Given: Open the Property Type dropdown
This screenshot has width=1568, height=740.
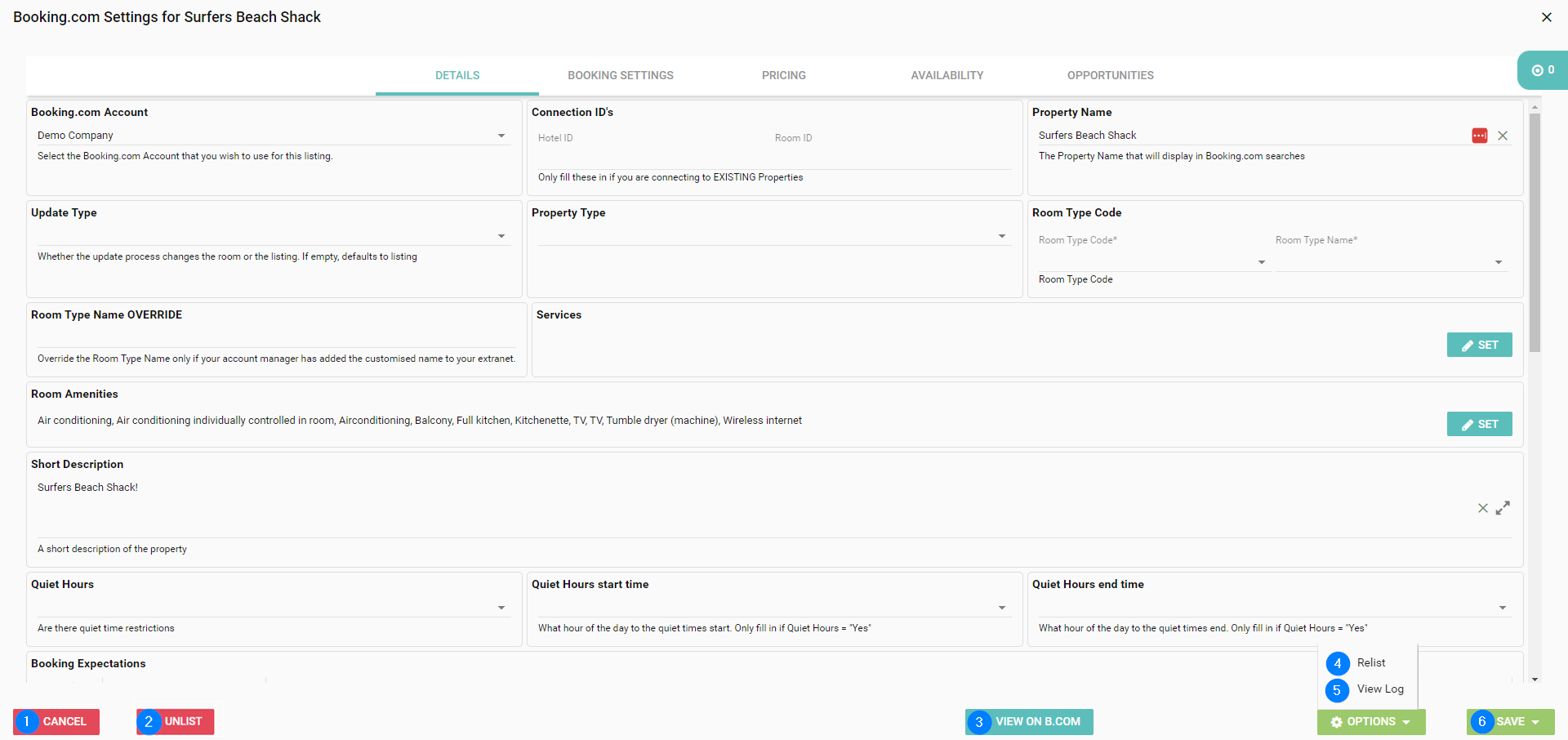Looking at the screenshot, I should 1002,236.
